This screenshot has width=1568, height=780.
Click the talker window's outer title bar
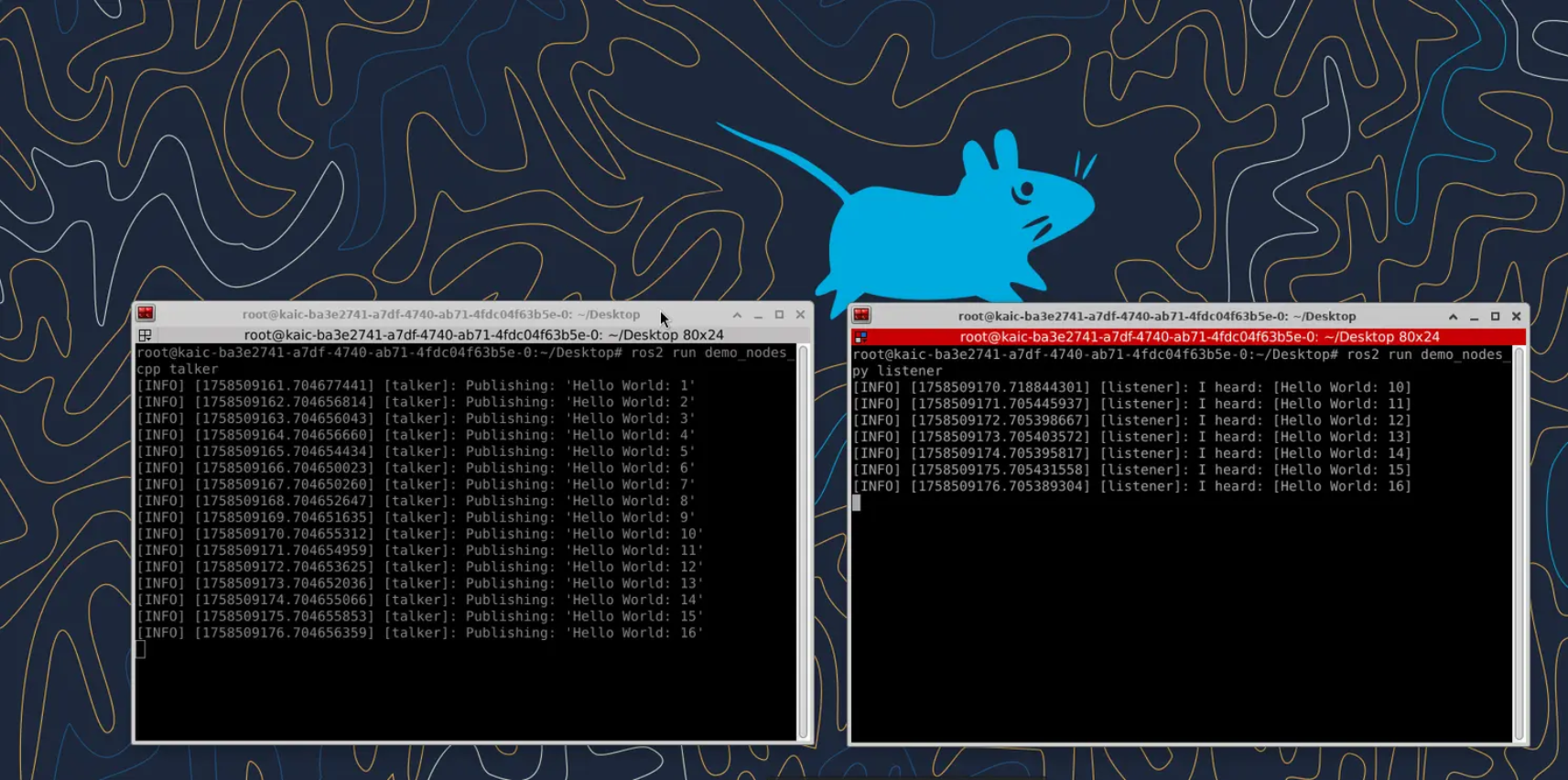pyautogui.click(x=439, y=314)
